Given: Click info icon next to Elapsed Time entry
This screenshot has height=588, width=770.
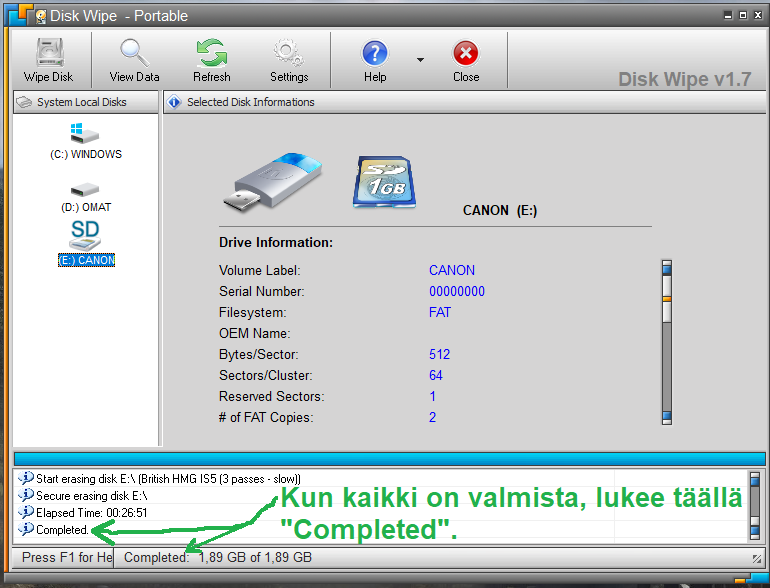Looking at the screenshot, I should 26,512.
